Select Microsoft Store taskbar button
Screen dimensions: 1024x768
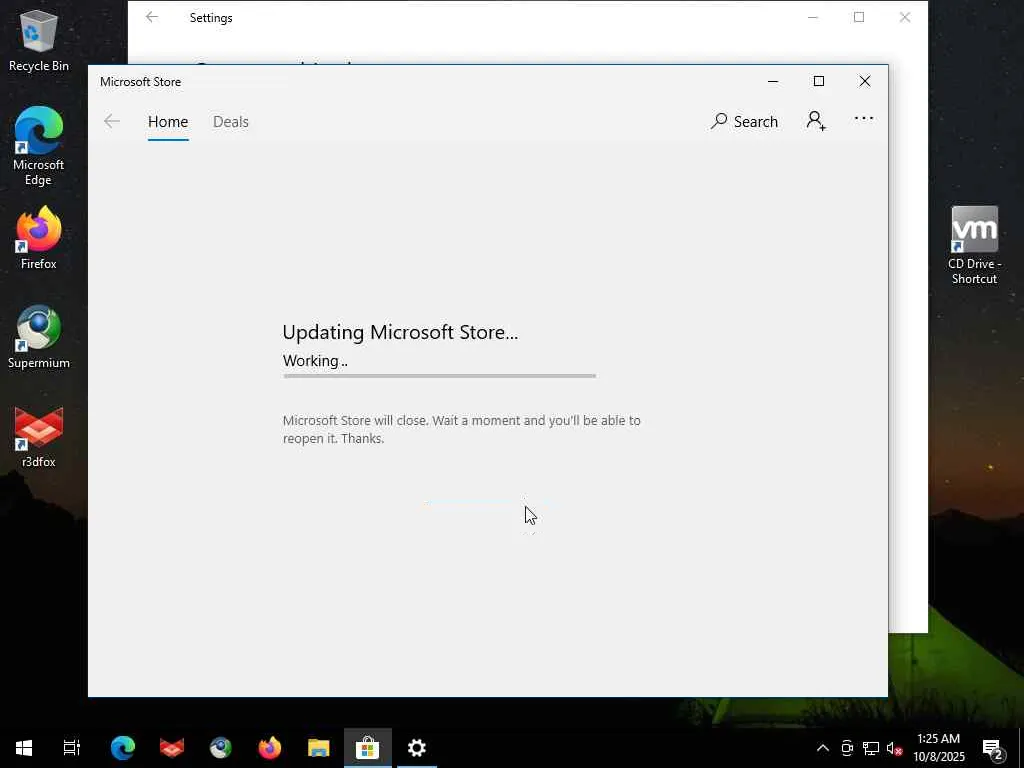click(368, 748)
